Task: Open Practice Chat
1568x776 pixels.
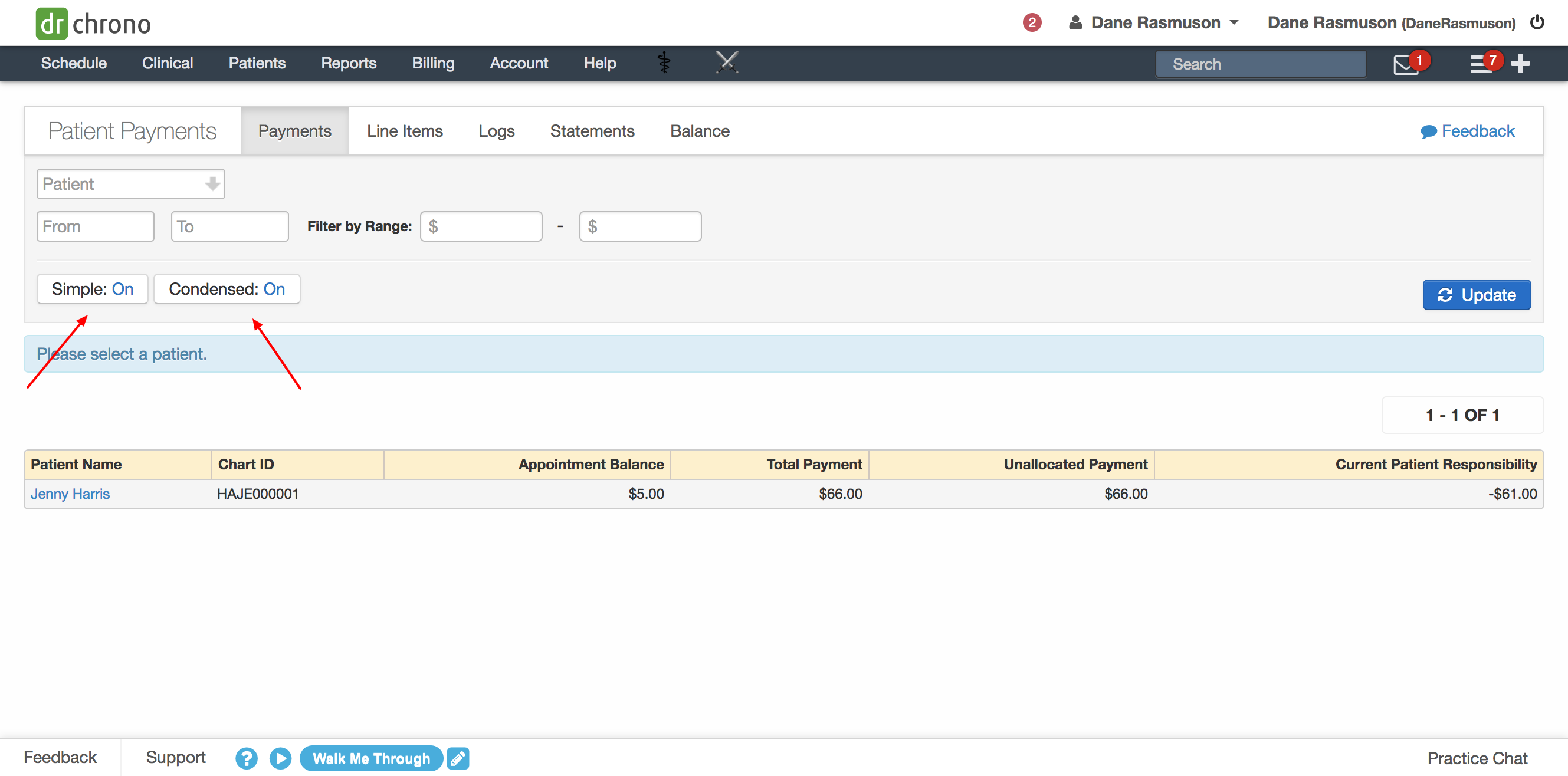Action: pos(1477,758)
